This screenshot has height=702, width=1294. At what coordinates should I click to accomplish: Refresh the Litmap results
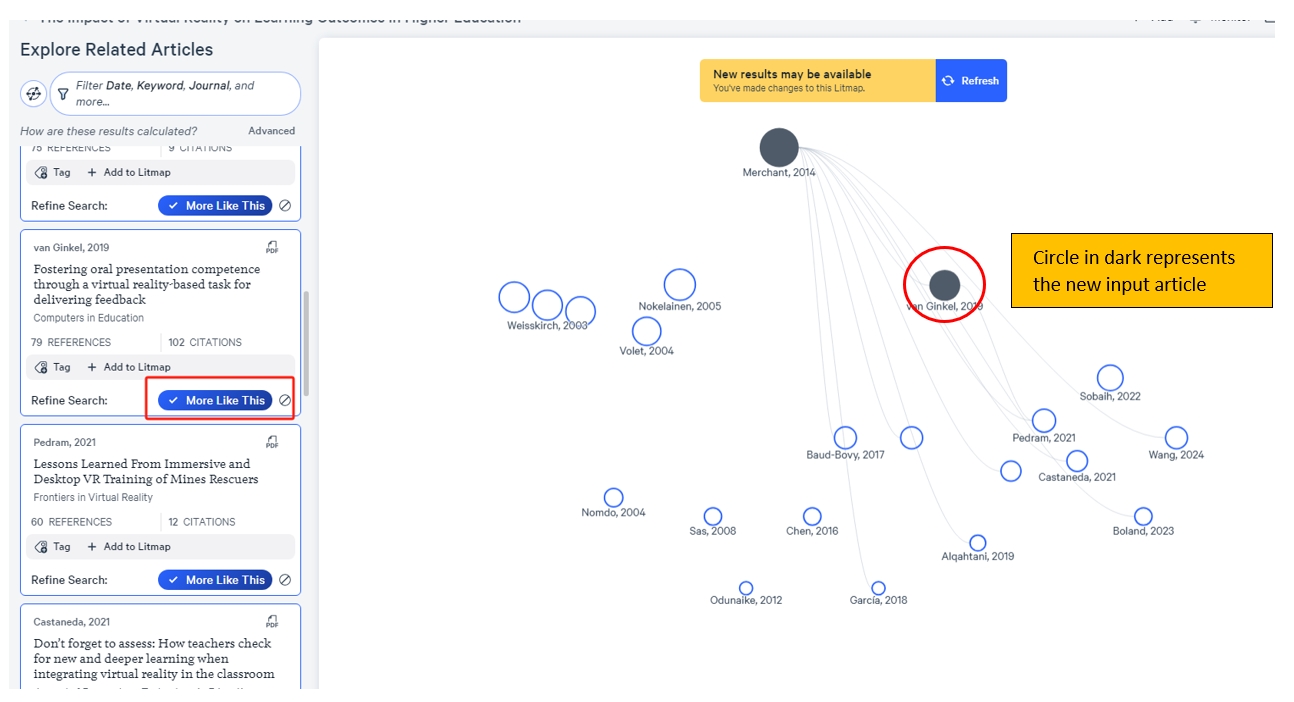pyautogui.click(x=971, y=81)
